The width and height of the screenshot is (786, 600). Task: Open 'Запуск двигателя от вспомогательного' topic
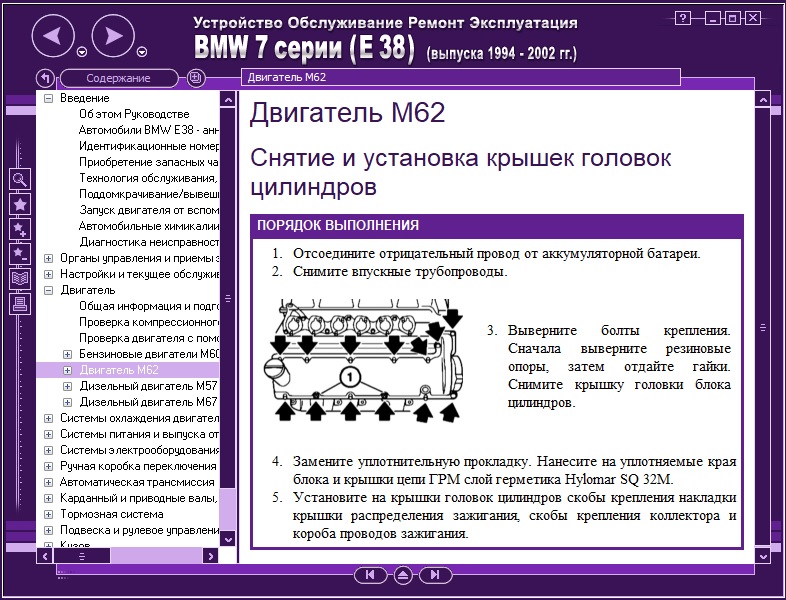click(x=149, y=210)
